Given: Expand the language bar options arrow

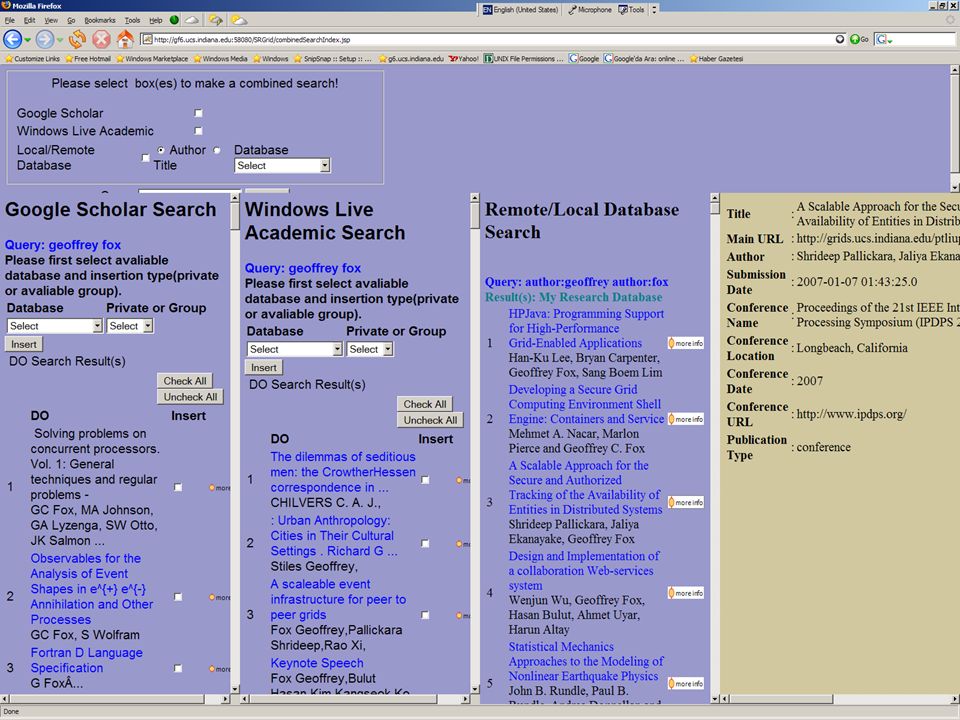Looking at the screenshot, I should pos(654,9).
